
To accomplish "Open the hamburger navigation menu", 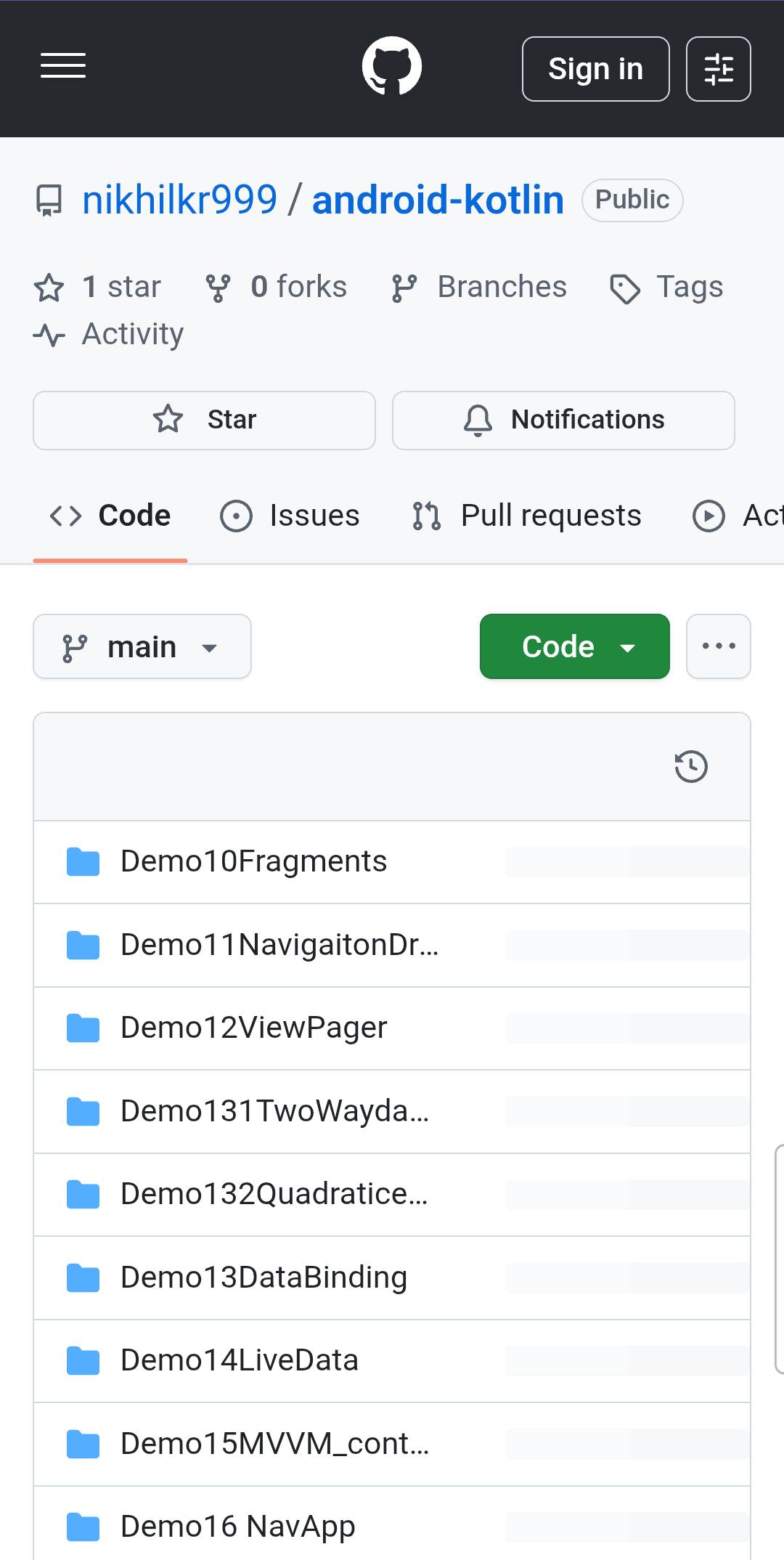I will pos(63,66).
